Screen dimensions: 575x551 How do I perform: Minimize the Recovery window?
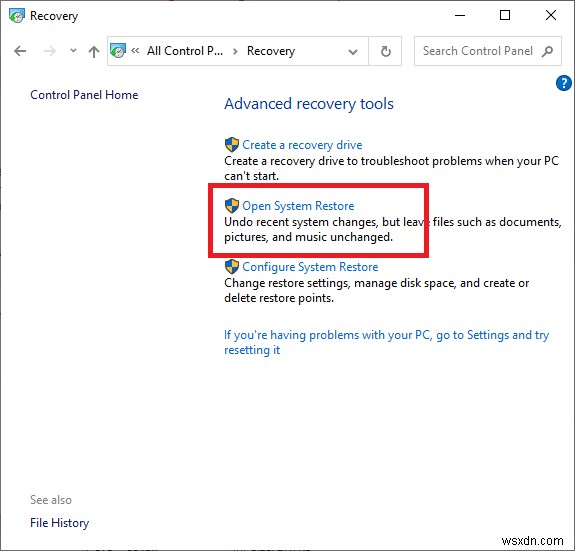[460, 15]
